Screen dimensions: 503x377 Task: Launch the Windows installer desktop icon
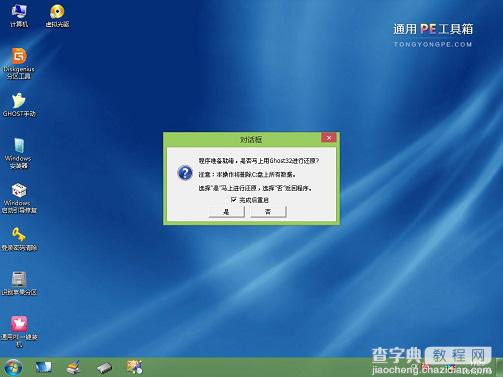19,153
